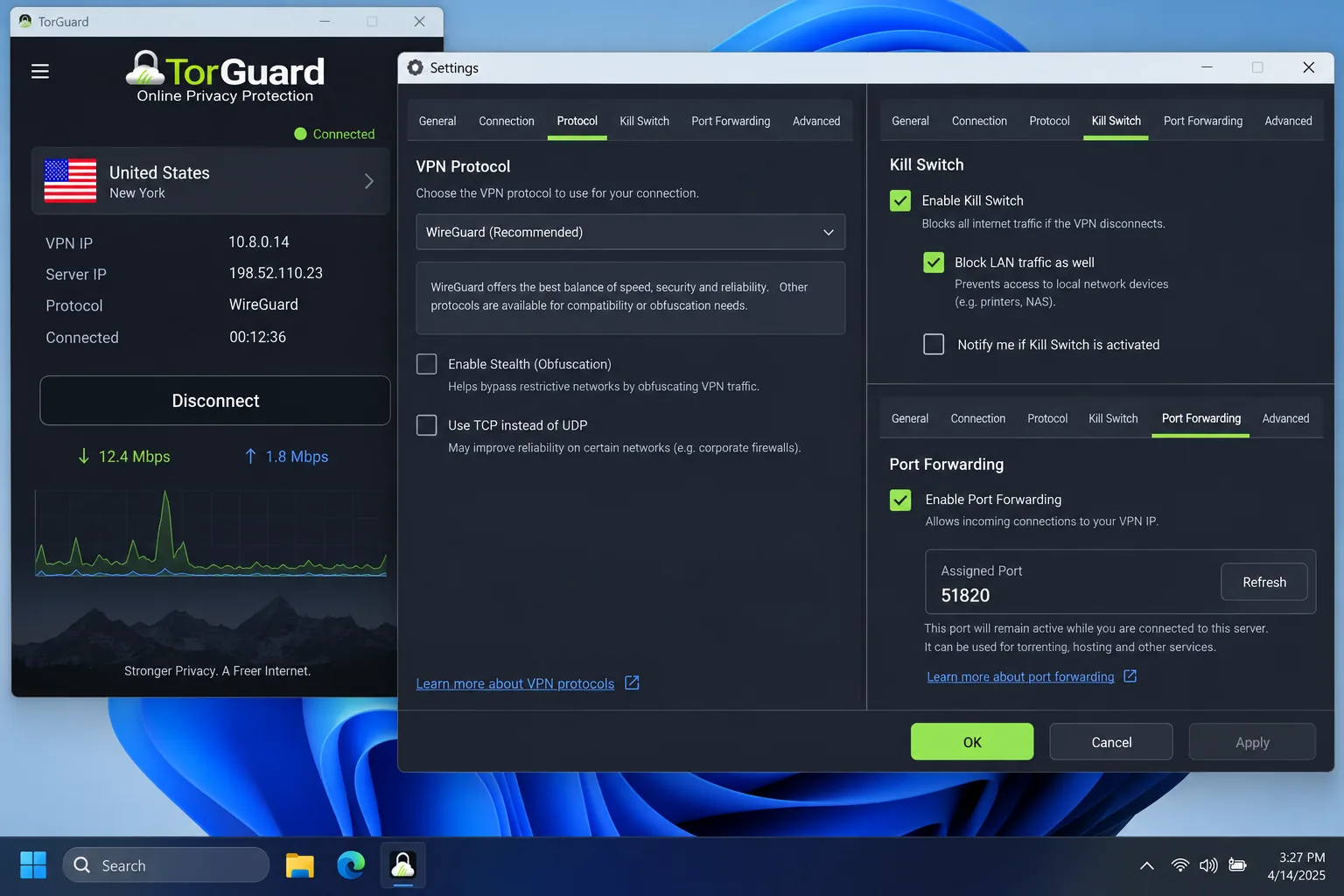This screenshot has height=896, width=1344.
Task: Toggle Enable Stealth (Obfuscation) checkbox
Action: pyautogui.click(x=427, y=364)
